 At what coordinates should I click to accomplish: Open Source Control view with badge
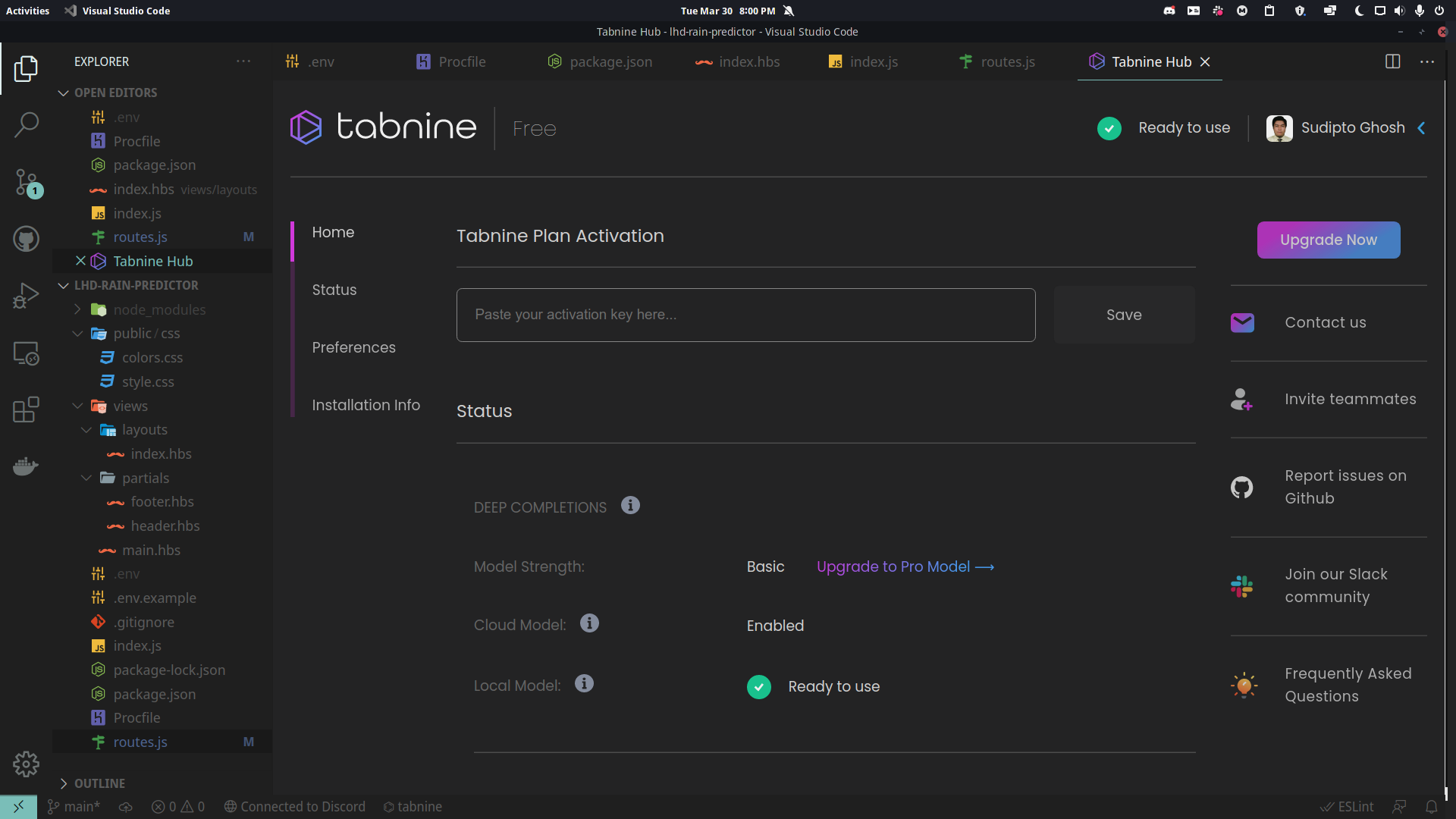pyautogui.click(x=26, y=182)
